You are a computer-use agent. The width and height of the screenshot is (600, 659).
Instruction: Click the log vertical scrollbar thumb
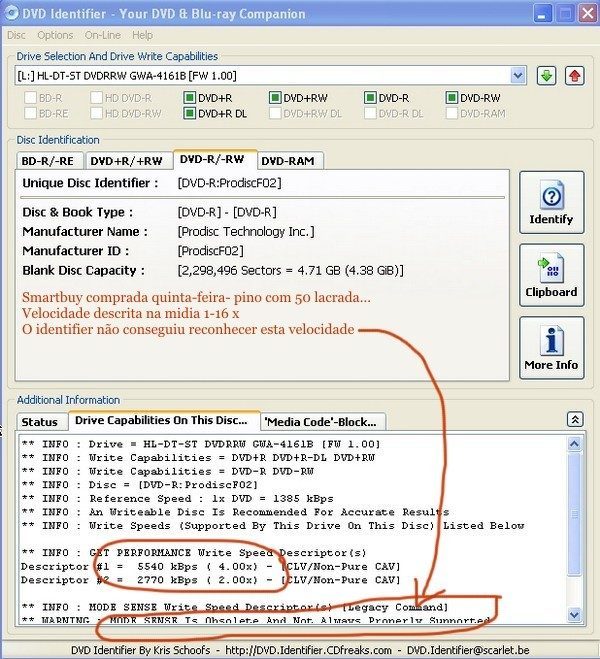click(574, 514)
